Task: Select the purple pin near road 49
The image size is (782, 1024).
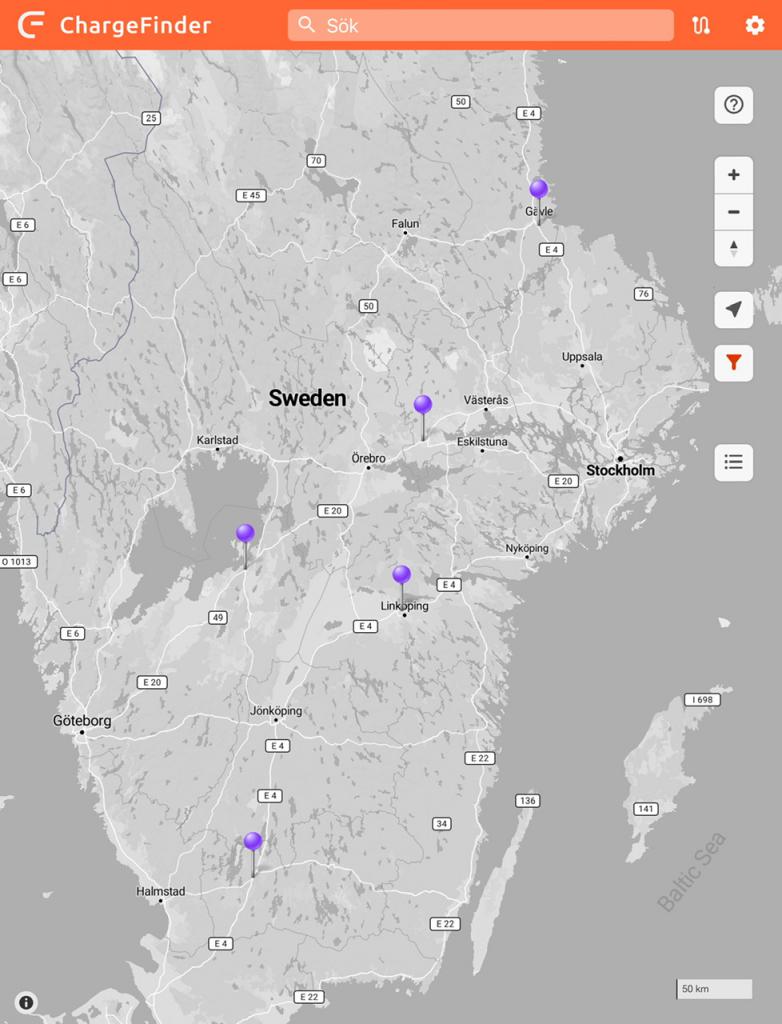Action: click(x=245, y=533)
